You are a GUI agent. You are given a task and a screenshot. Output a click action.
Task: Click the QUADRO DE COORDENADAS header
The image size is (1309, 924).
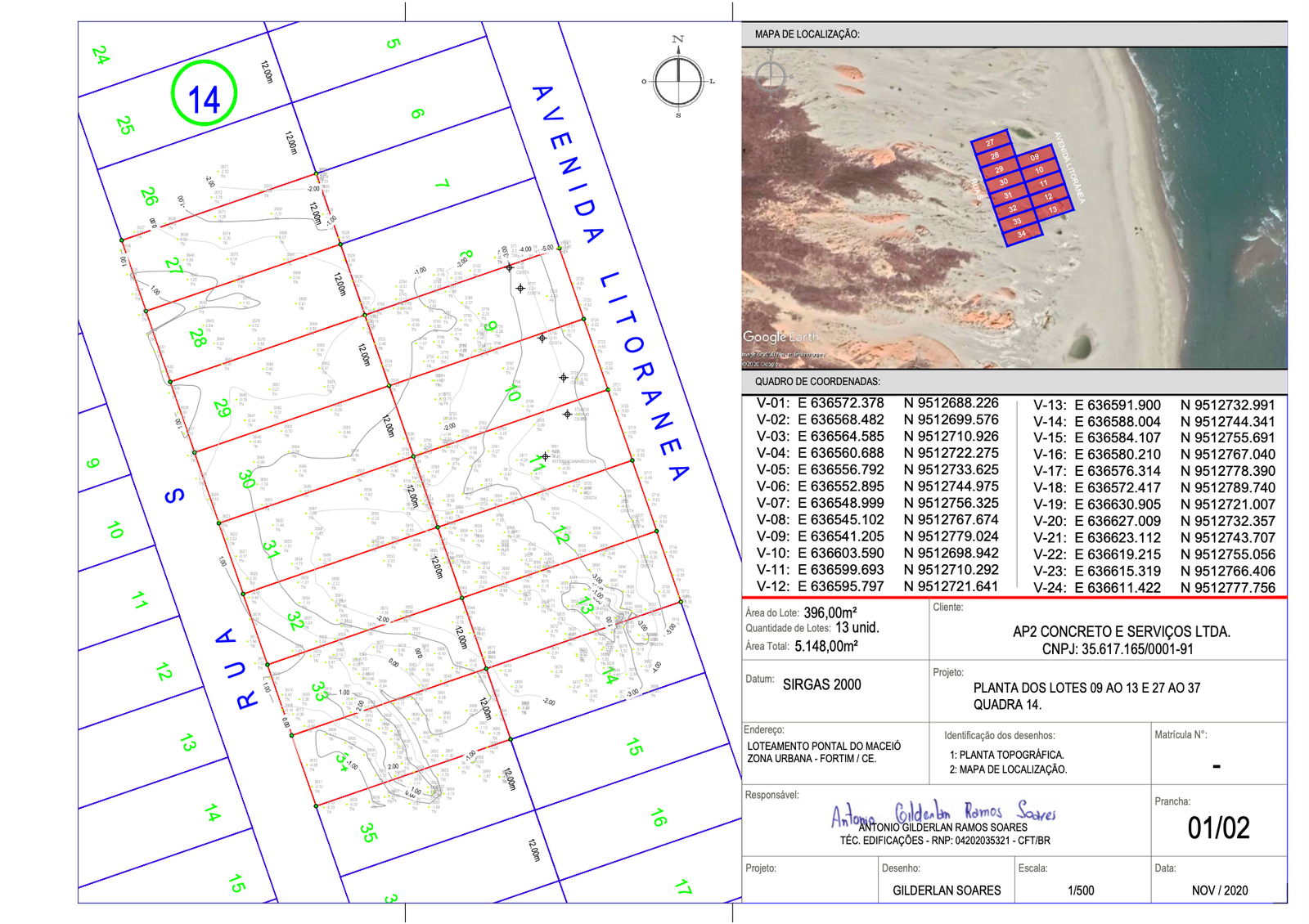(x=817, y=382)
